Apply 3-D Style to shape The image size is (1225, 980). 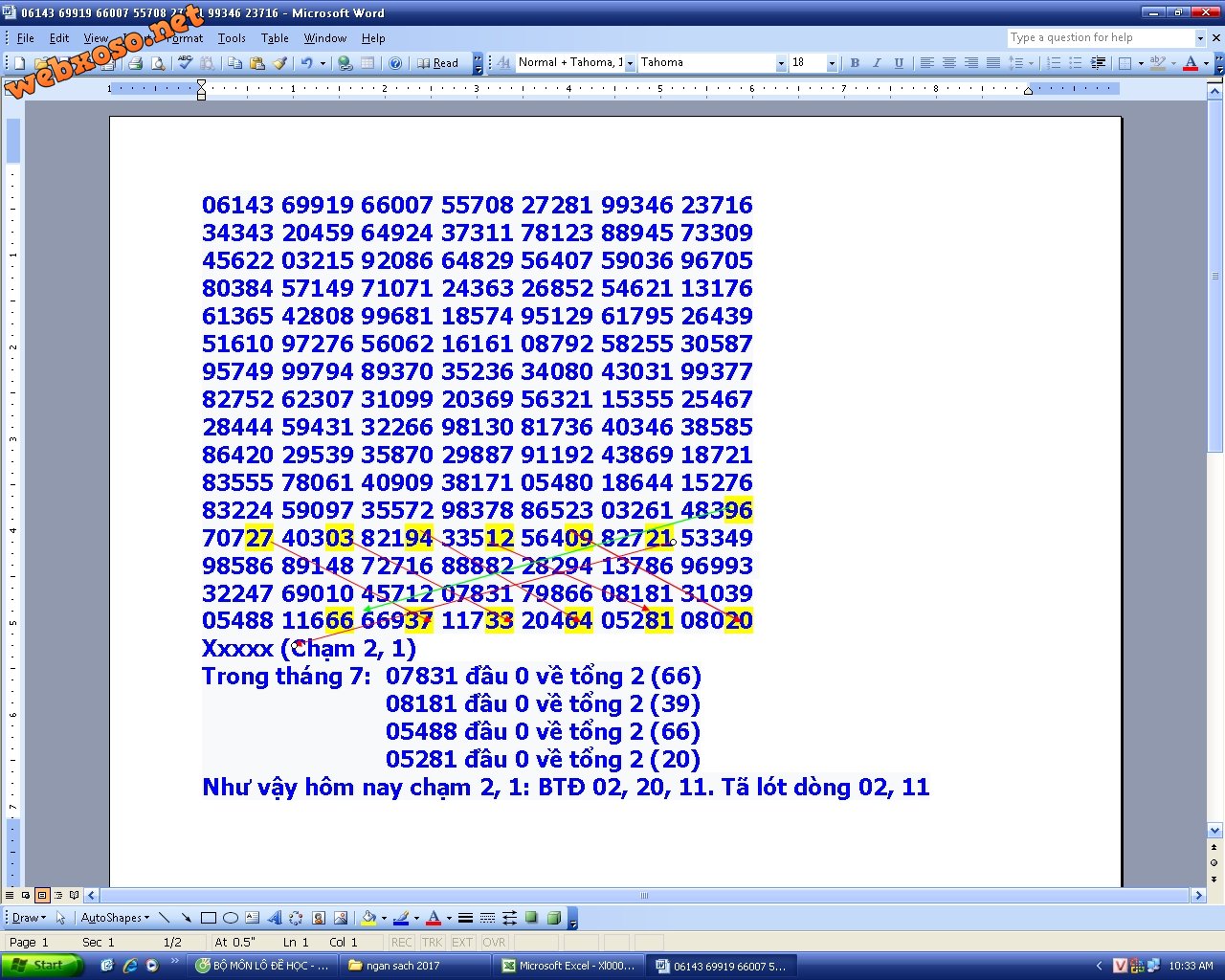(x=553, y=918)
